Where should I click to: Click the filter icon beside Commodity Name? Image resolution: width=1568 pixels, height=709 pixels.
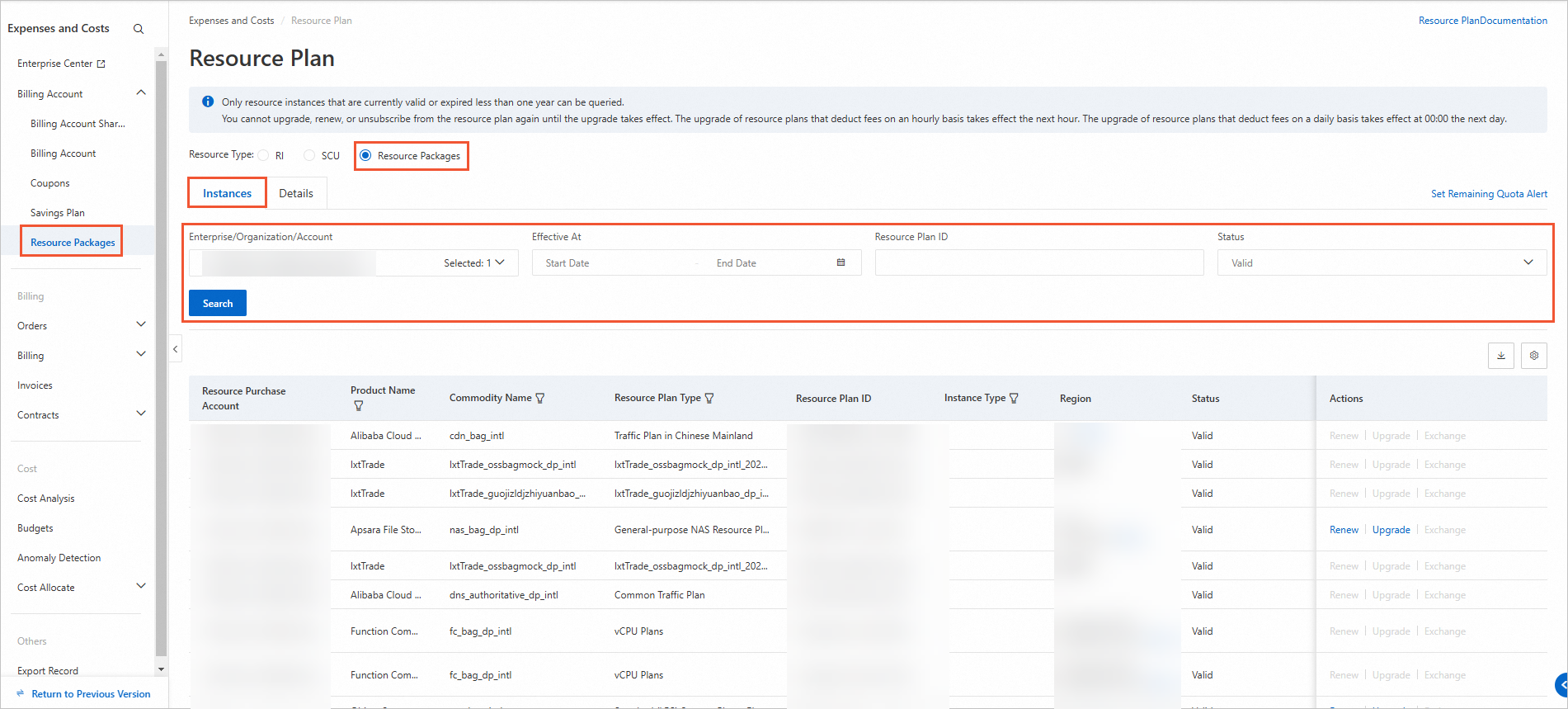click(540, 398)
